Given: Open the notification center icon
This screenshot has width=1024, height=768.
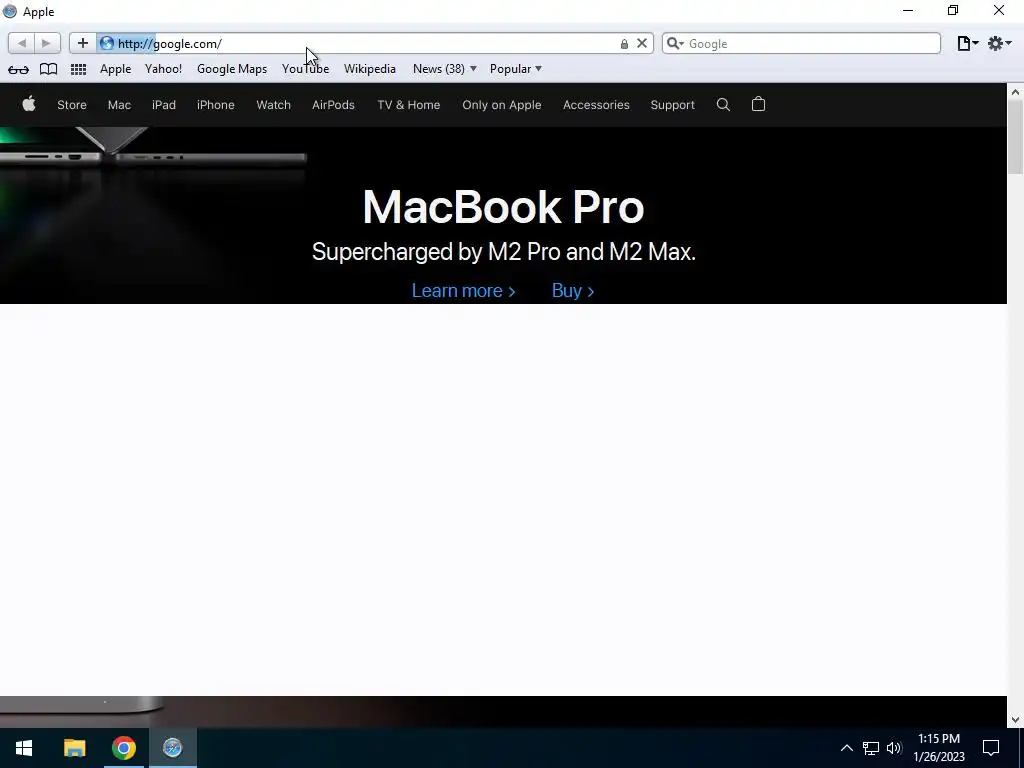Looking at the screenshot, I should pyautogui.click(x=991, y=748).
